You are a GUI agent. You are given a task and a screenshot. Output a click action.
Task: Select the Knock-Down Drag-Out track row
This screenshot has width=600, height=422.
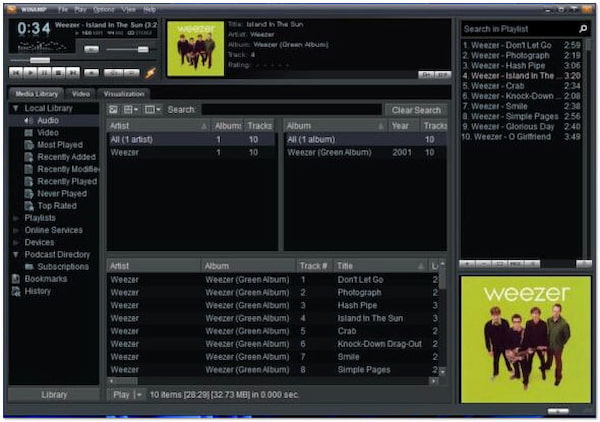(x=273, y=344)
